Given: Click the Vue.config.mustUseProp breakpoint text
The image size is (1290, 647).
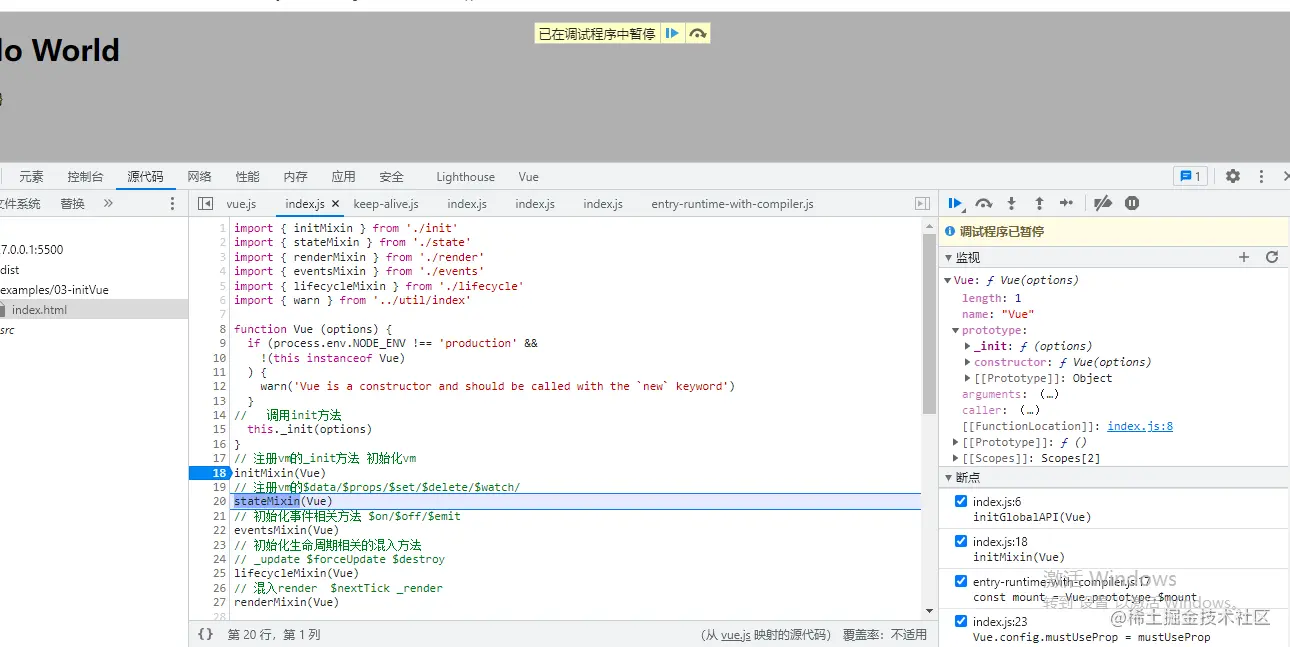Looking at the screenshot, I should pyautogui.click(x=1091, y=637).
